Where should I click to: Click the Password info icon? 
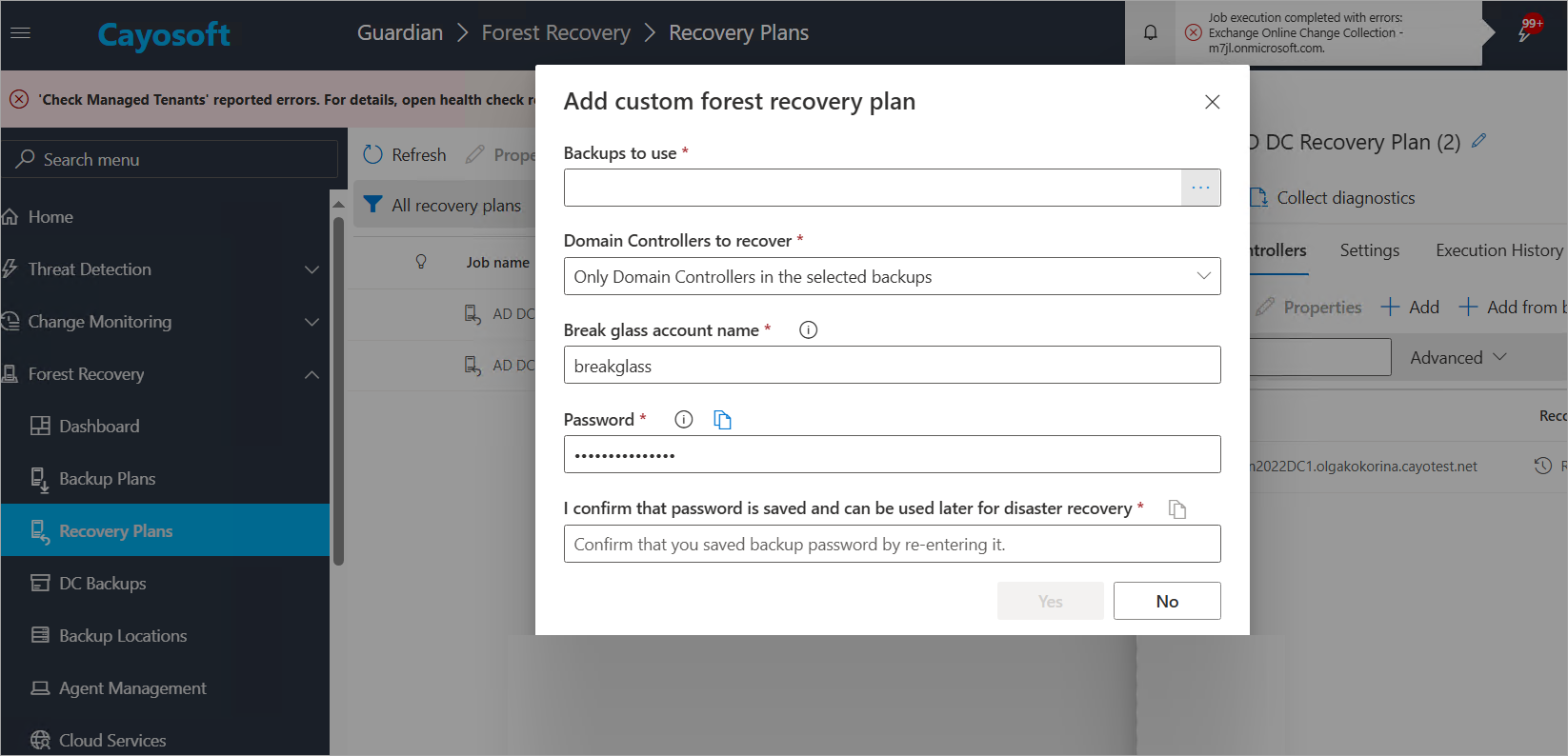(x=683, y=420)
